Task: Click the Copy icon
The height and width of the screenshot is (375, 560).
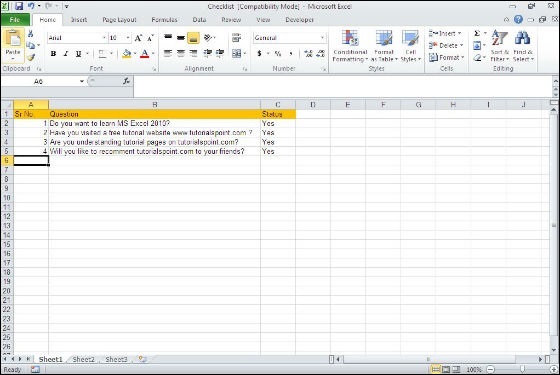Action: point(31,45)
